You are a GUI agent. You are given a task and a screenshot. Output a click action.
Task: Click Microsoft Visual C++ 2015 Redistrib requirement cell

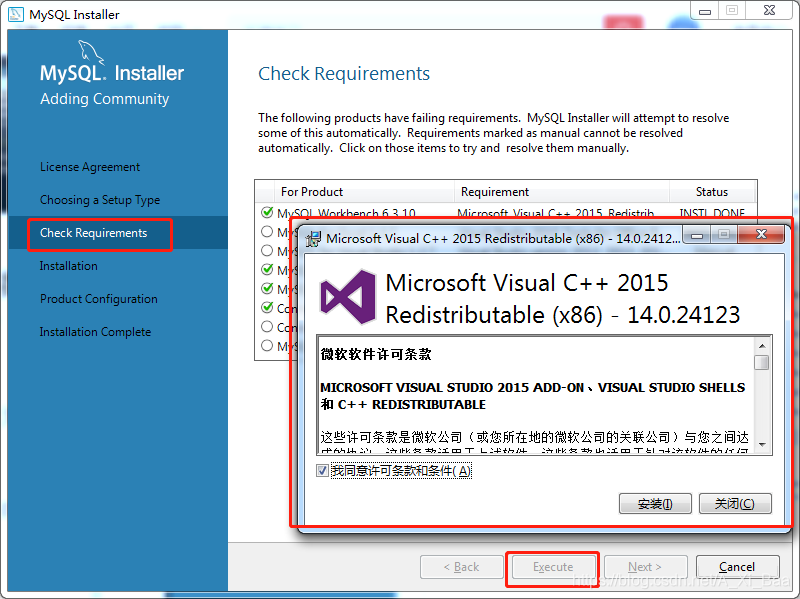[556, 213]
